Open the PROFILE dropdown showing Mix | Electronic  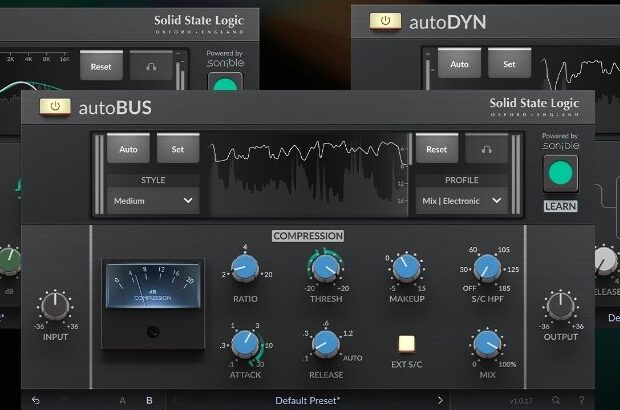coord(461,201)
